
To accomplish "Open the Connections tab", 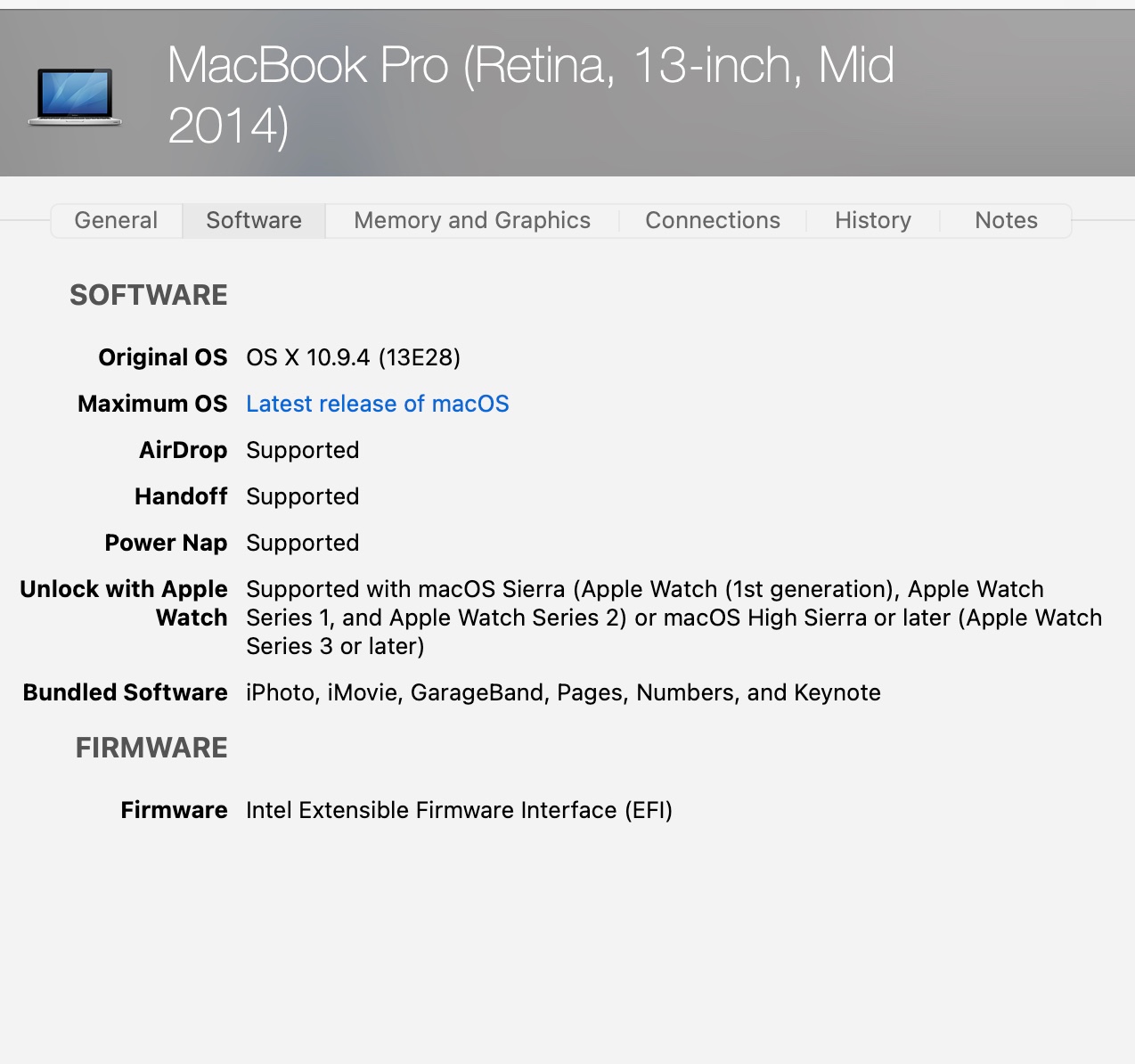I will coord(713,220).
